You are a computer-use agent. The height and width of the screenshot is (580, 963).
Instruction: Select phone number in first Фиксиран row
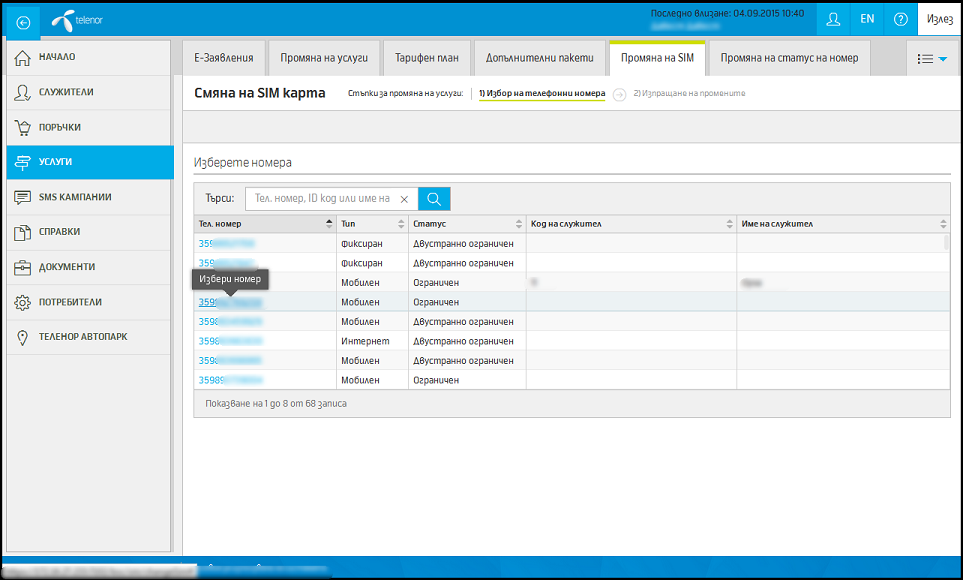[226, 244]
